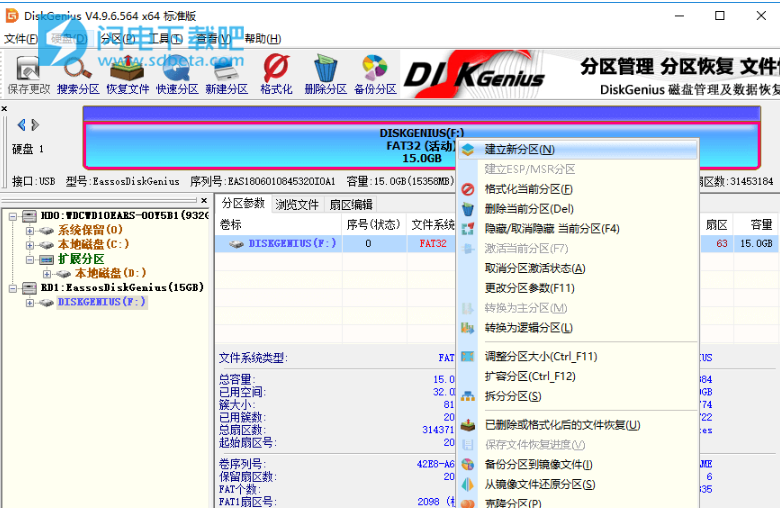Click the Volume Label (卷标) column header
Viewport: 780px width, 508px height.
[x=279, y=225]
